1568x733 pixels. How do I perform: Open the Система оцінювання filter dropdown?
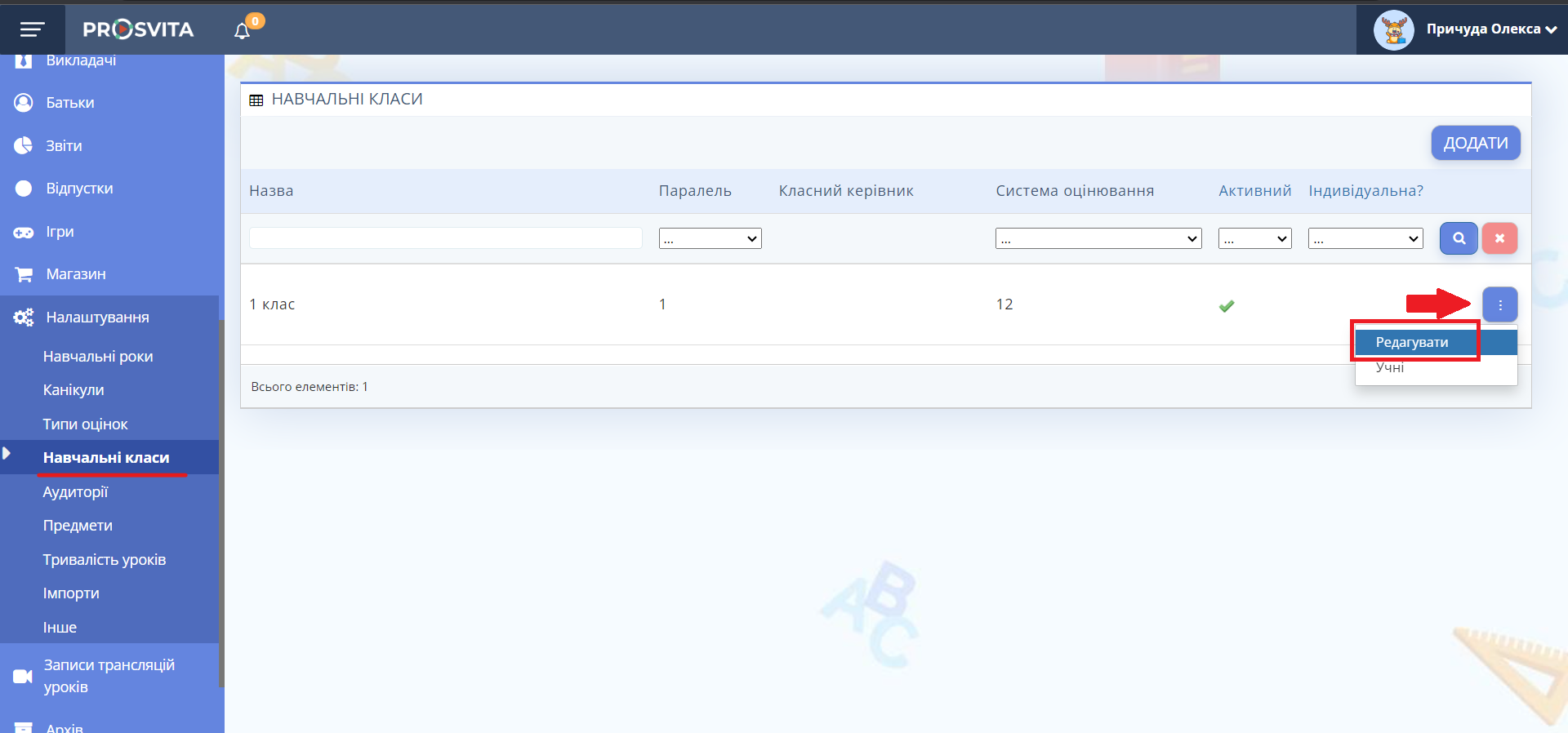coord(1098,238)
